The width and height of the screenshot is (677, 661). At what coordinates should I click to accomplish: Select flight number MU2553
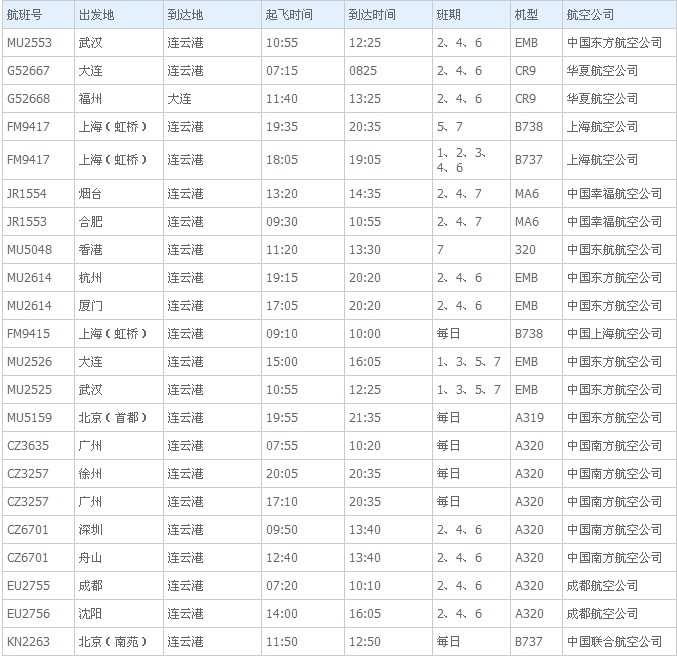coord(29,43)
